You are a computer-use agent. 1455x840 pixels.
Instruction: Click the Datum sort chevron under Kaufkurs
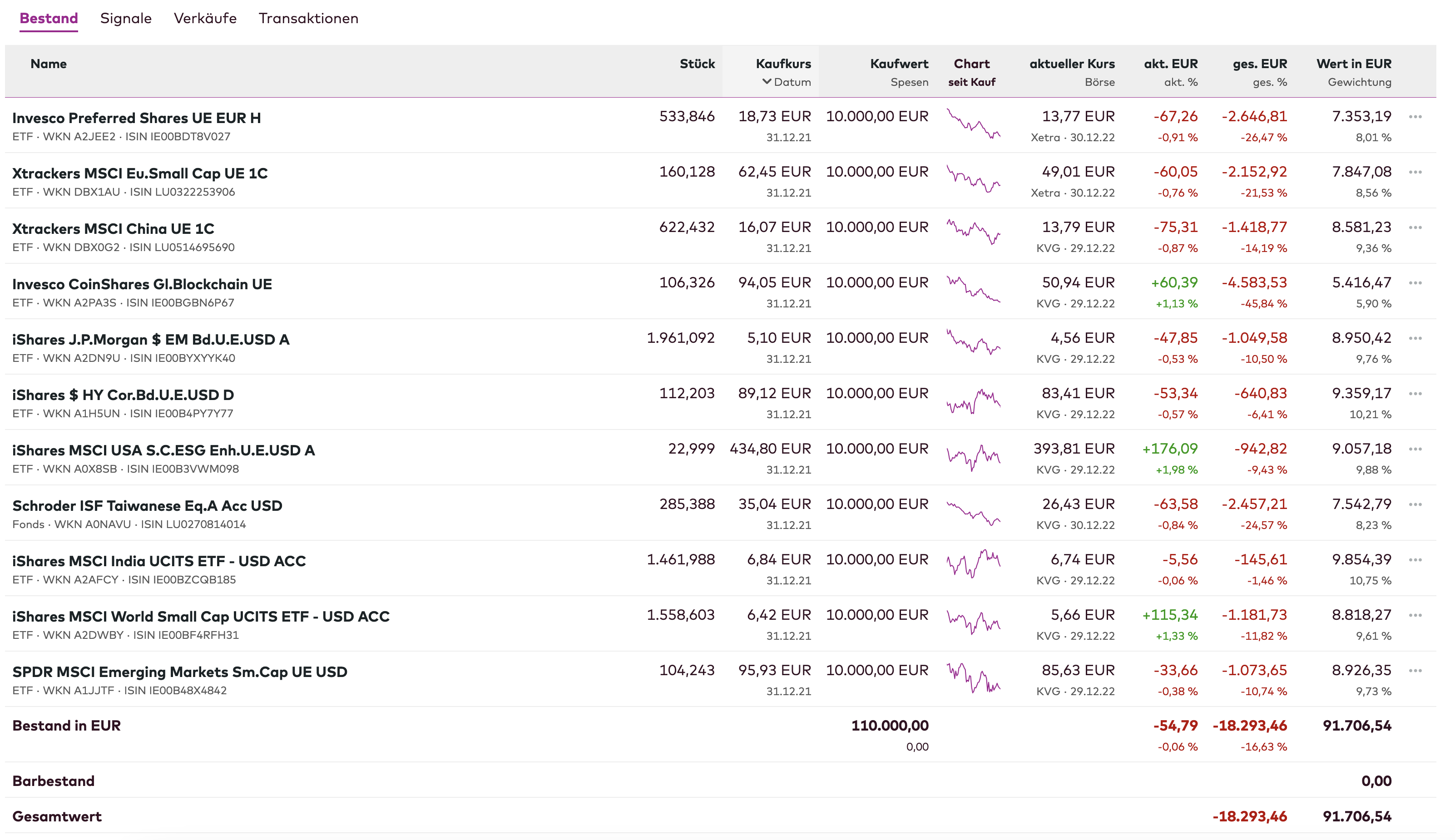tap(767, 82)
